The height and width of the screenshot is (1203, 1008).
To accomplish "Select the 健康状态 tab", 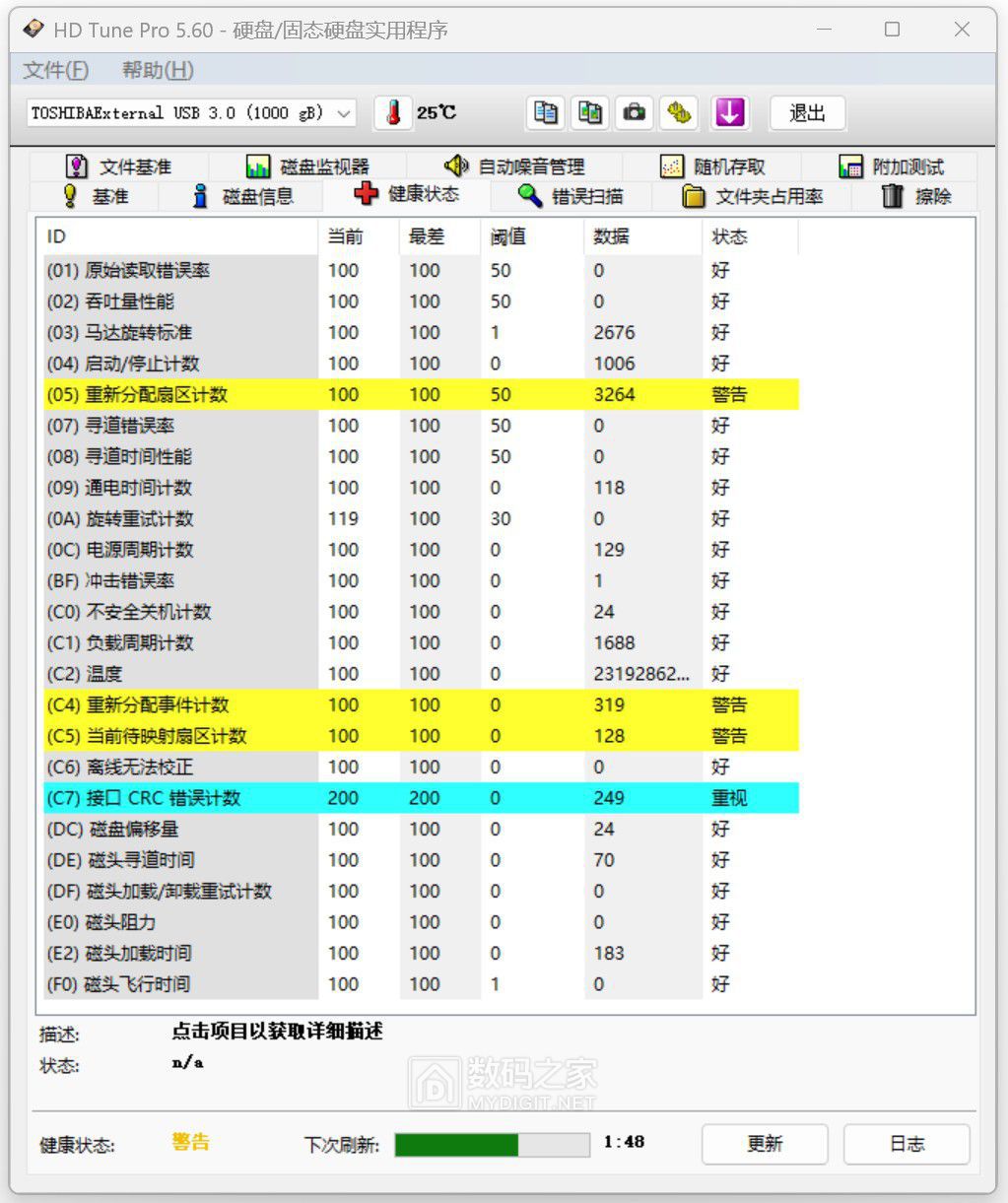I will [406, 194].
